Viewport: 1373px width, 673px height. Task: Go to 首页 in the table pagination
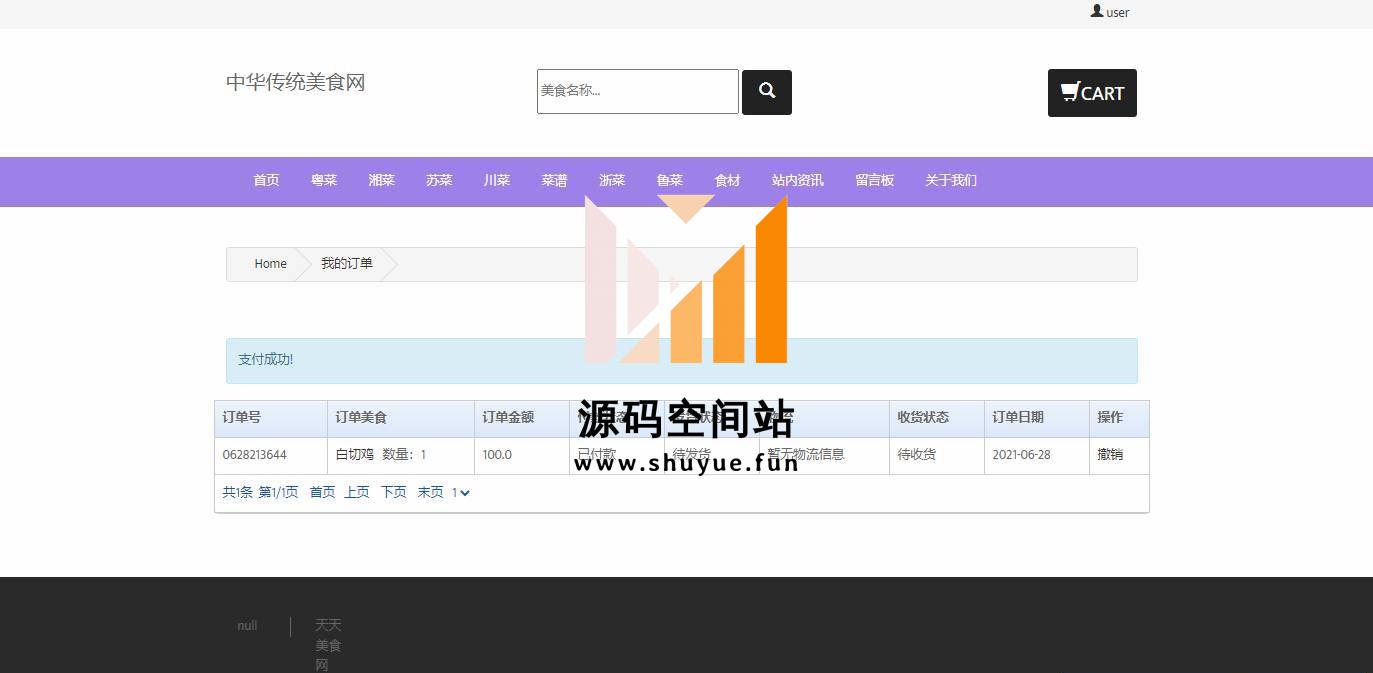(x=322, y=492)
